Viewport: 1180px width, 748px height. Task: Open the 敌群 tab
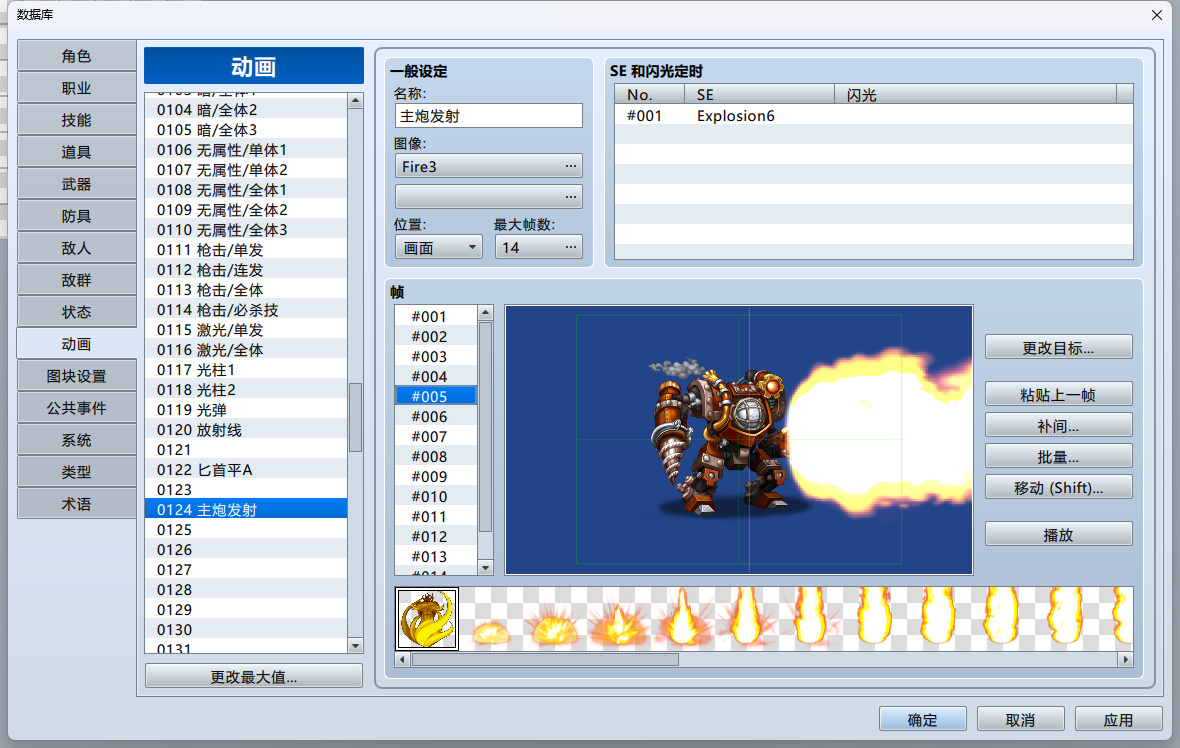click(76, 280)
